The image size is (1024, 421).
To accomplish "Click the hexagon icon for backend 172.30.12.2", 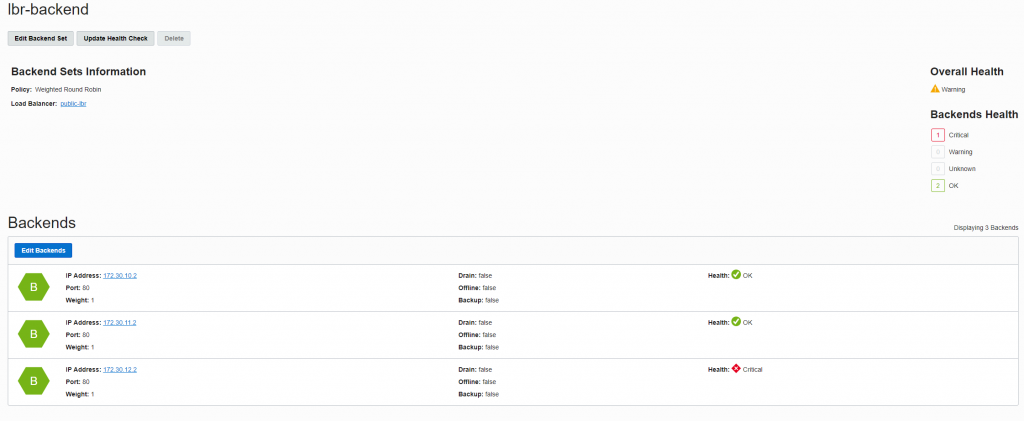I will tap(33, 381).
